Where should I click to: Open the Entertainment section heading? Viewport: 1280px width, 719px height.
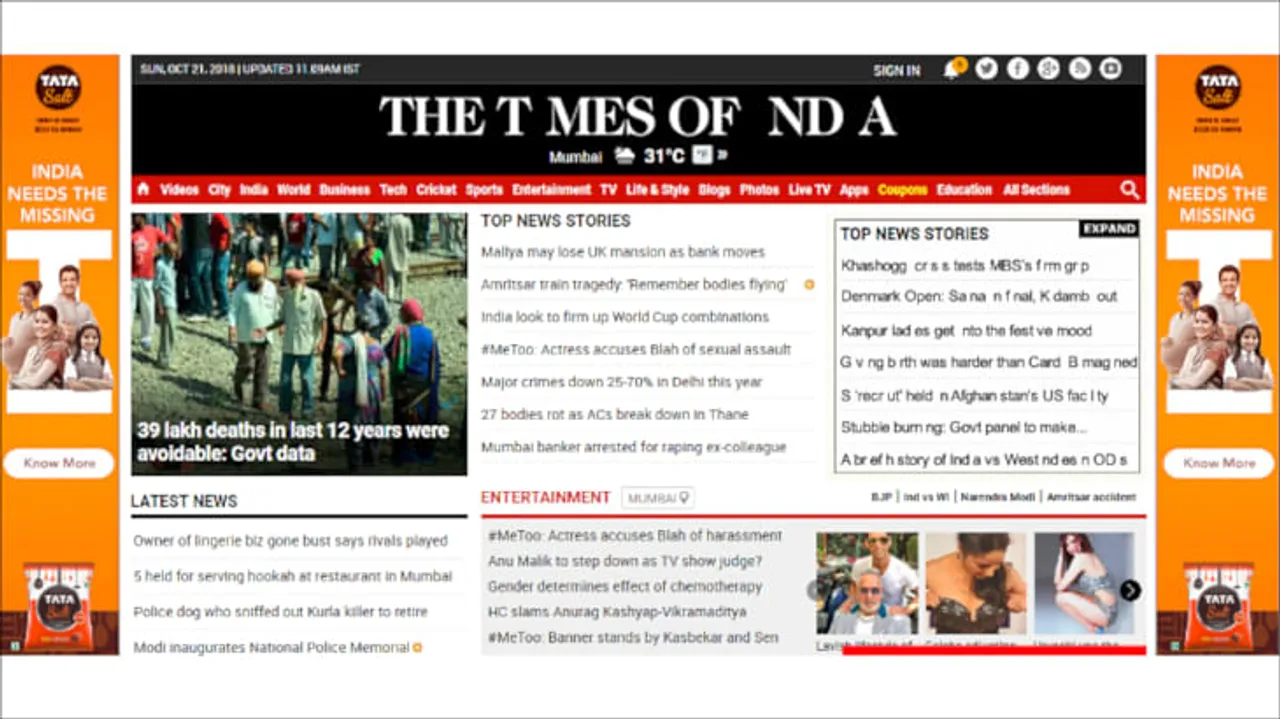pos(545,497)
